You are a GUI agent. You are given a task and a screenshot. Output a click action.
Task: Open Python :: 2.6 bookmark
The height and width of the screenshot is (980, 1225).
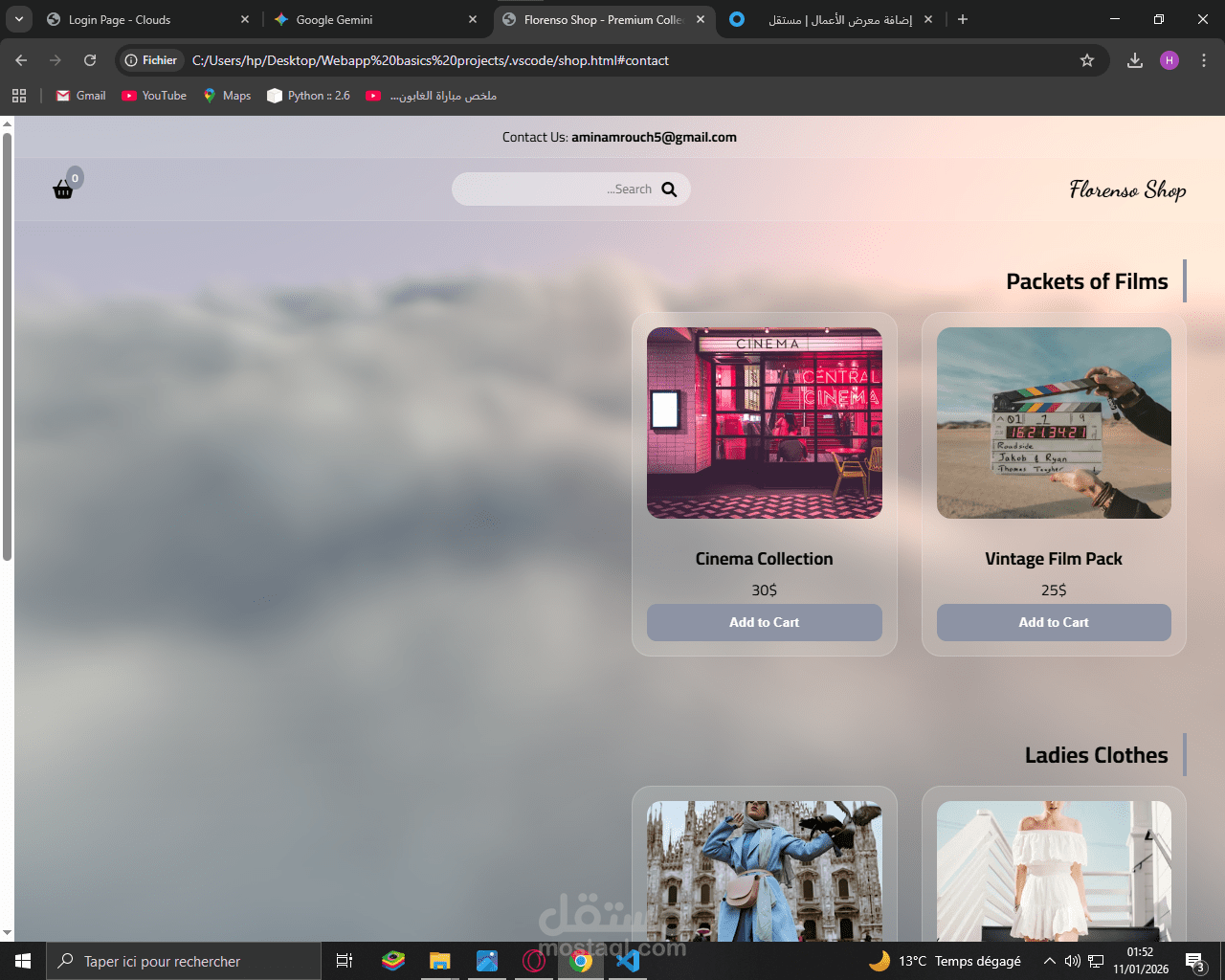click(308, 96)
